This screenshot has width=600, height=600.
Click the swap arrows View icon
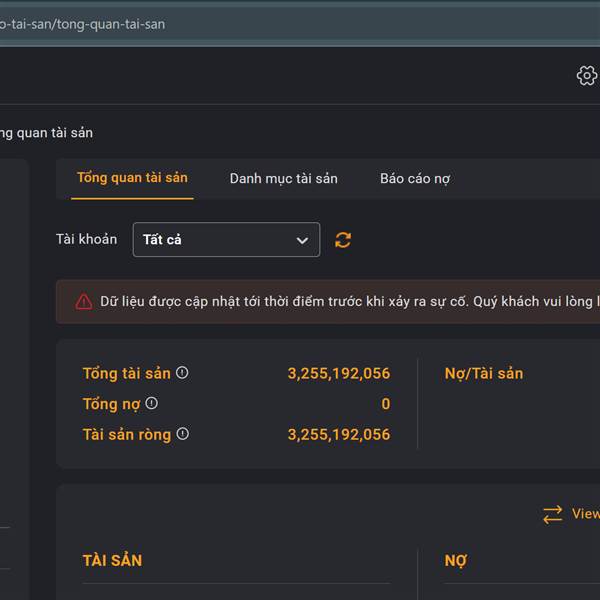click(553, 514)
